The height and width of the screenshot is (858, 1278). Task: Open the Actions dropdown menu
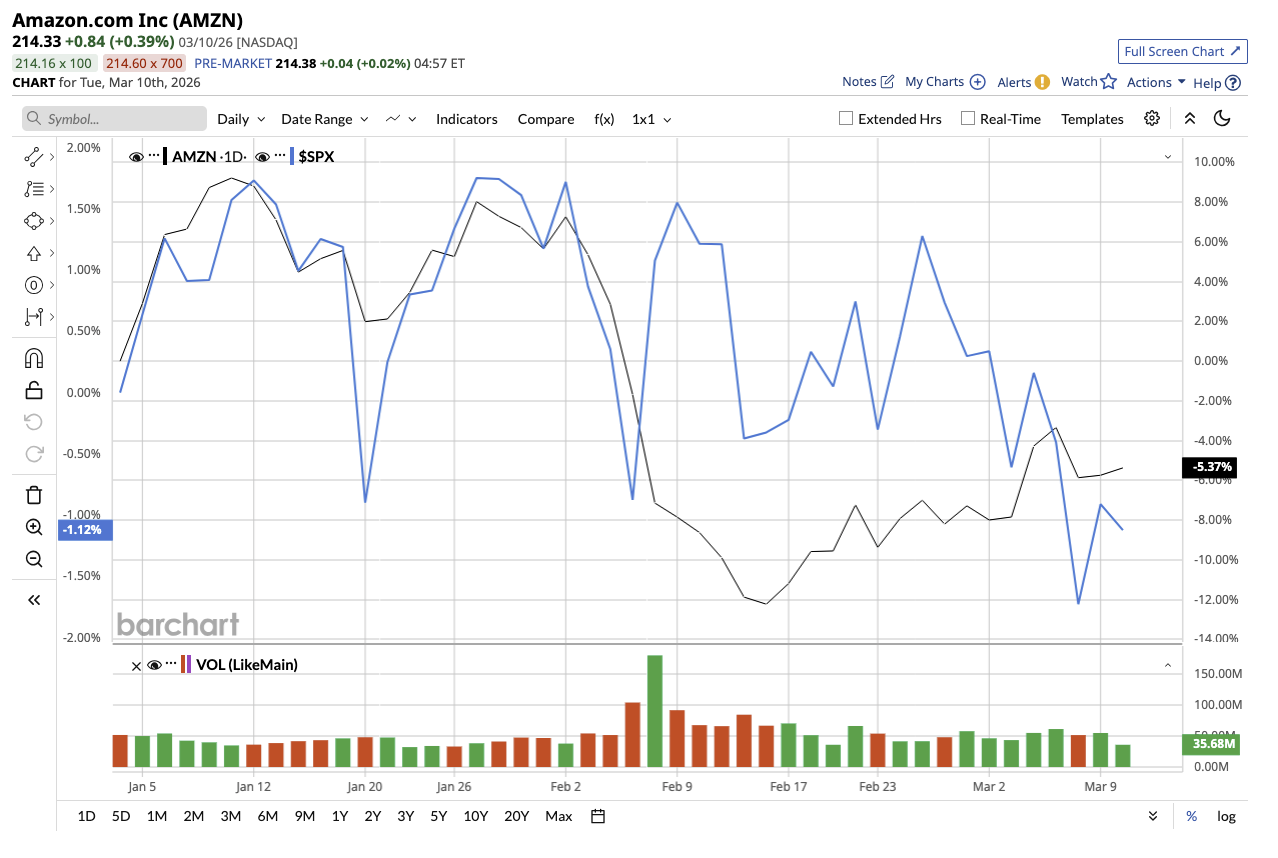[x=1156, y=82]
